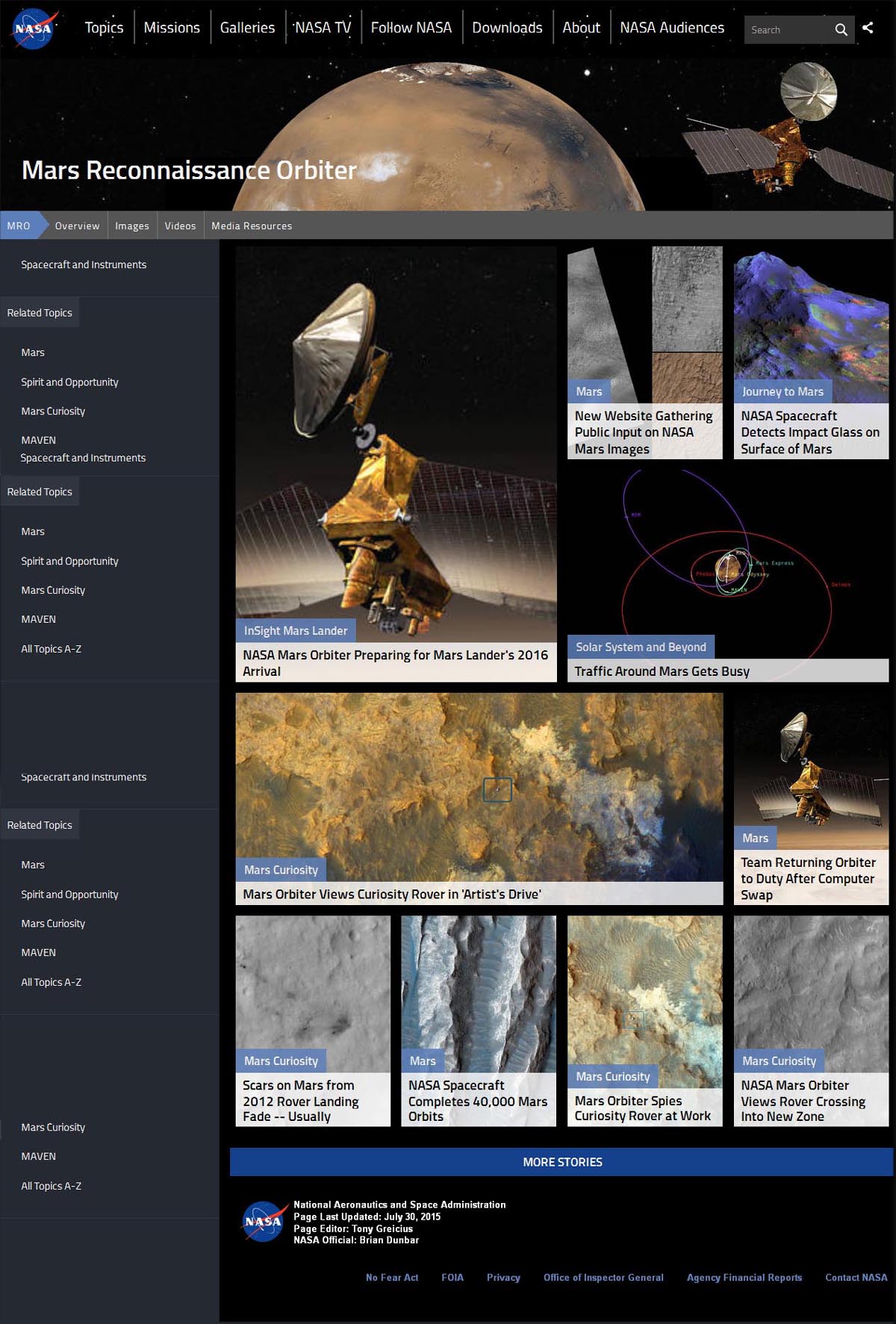Open the About menu
Screen dimensions: 896x1324
click(x=581, y=28)
